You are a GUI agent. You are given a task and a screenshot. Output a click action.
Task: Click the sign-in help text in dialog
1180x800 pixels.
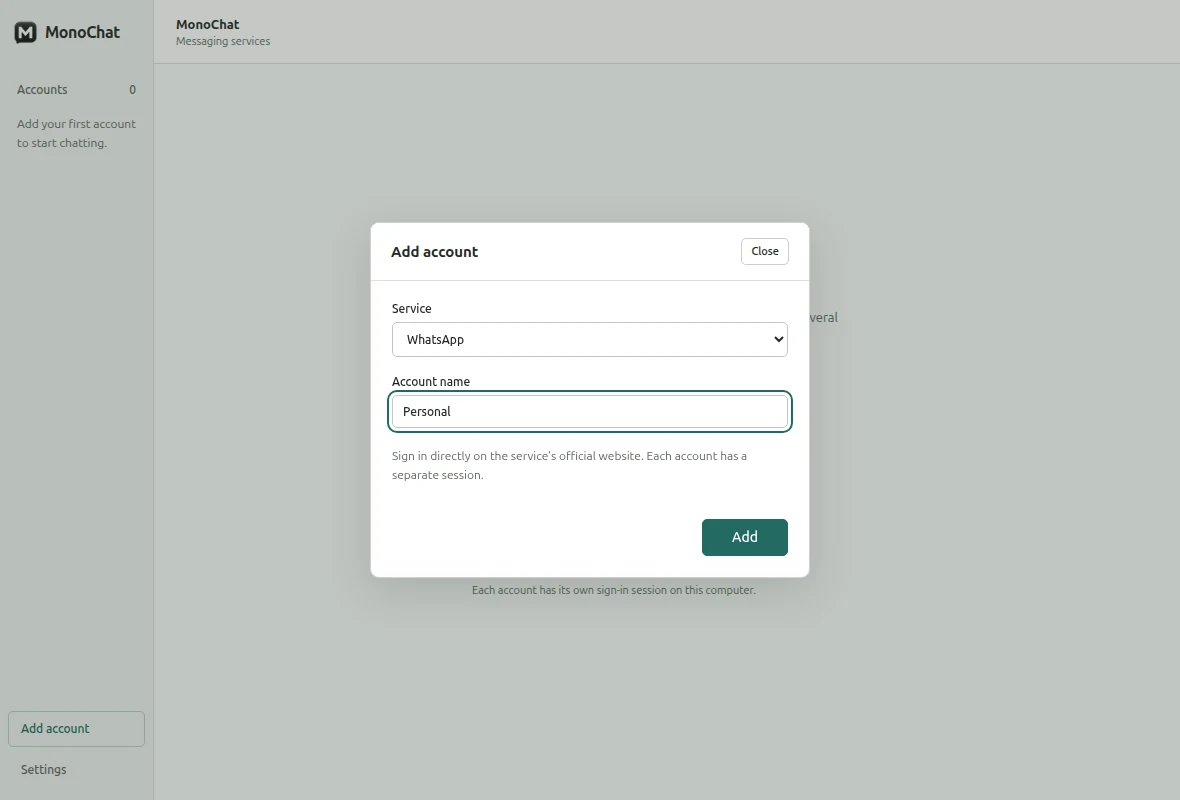tap(569, 465)
